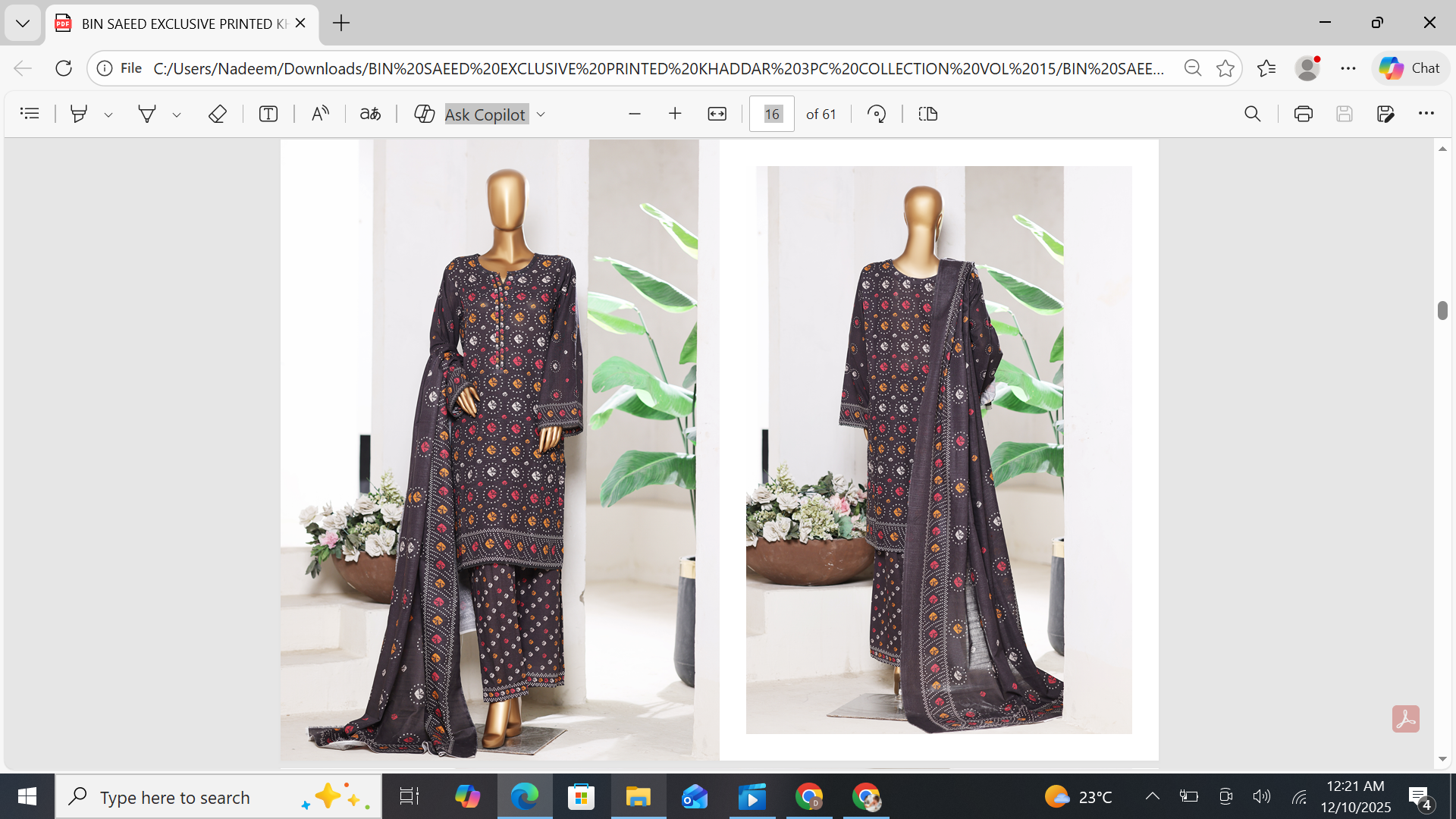
Task: Open the Ask Copilot dropdown menu
Action: (x=540, y=114)
